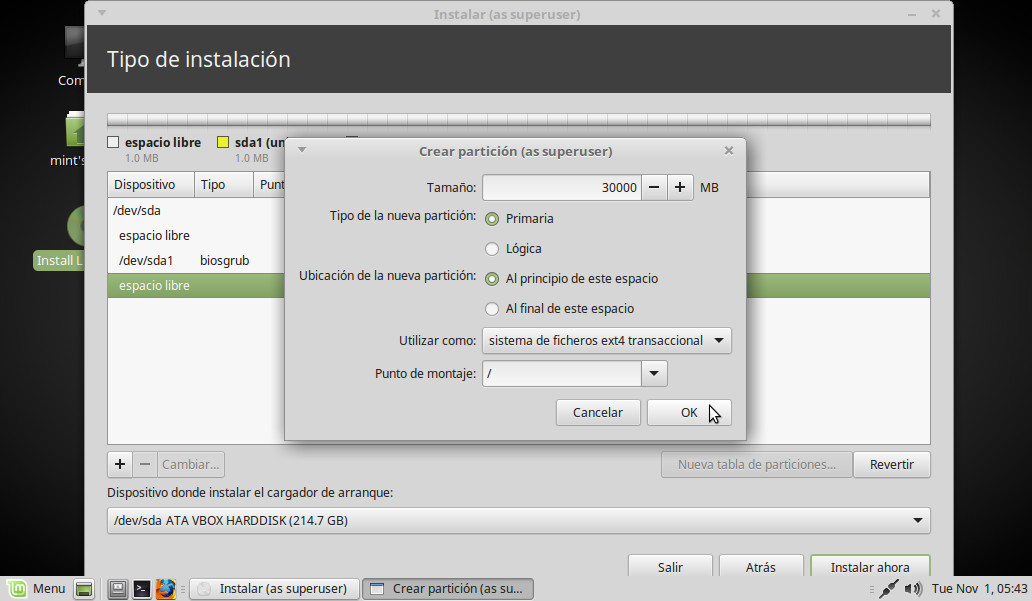Select Primaria partition type

(492, 218)
